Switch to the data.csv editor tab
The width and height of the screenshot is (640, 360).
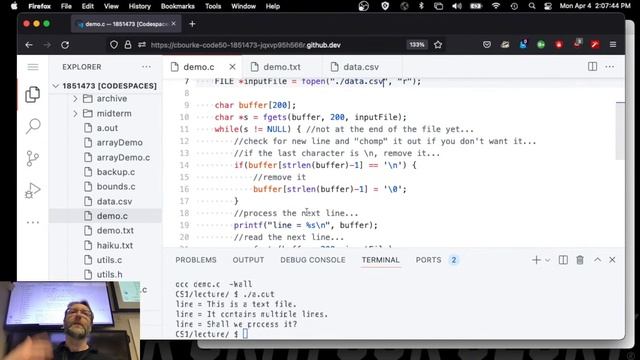click(361, 67)
